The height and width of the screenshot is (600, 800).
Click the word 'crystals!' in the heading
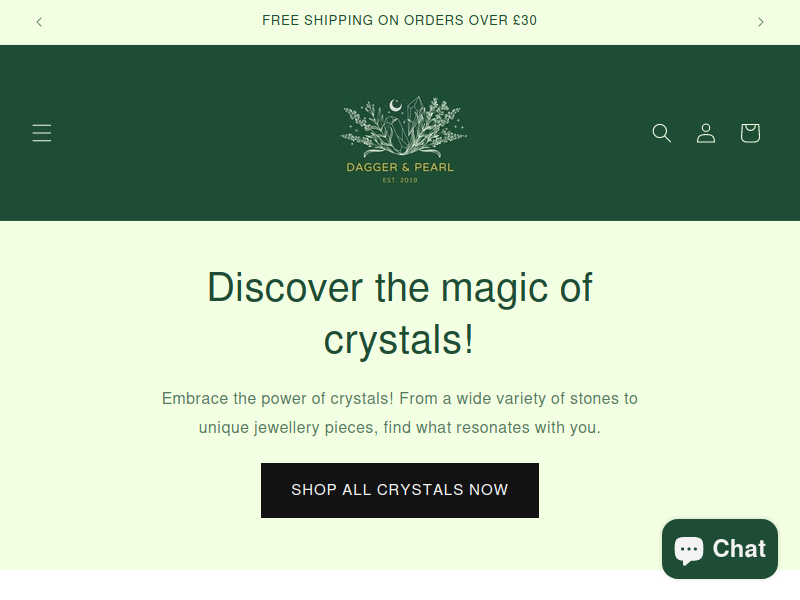tap(399, 340)
